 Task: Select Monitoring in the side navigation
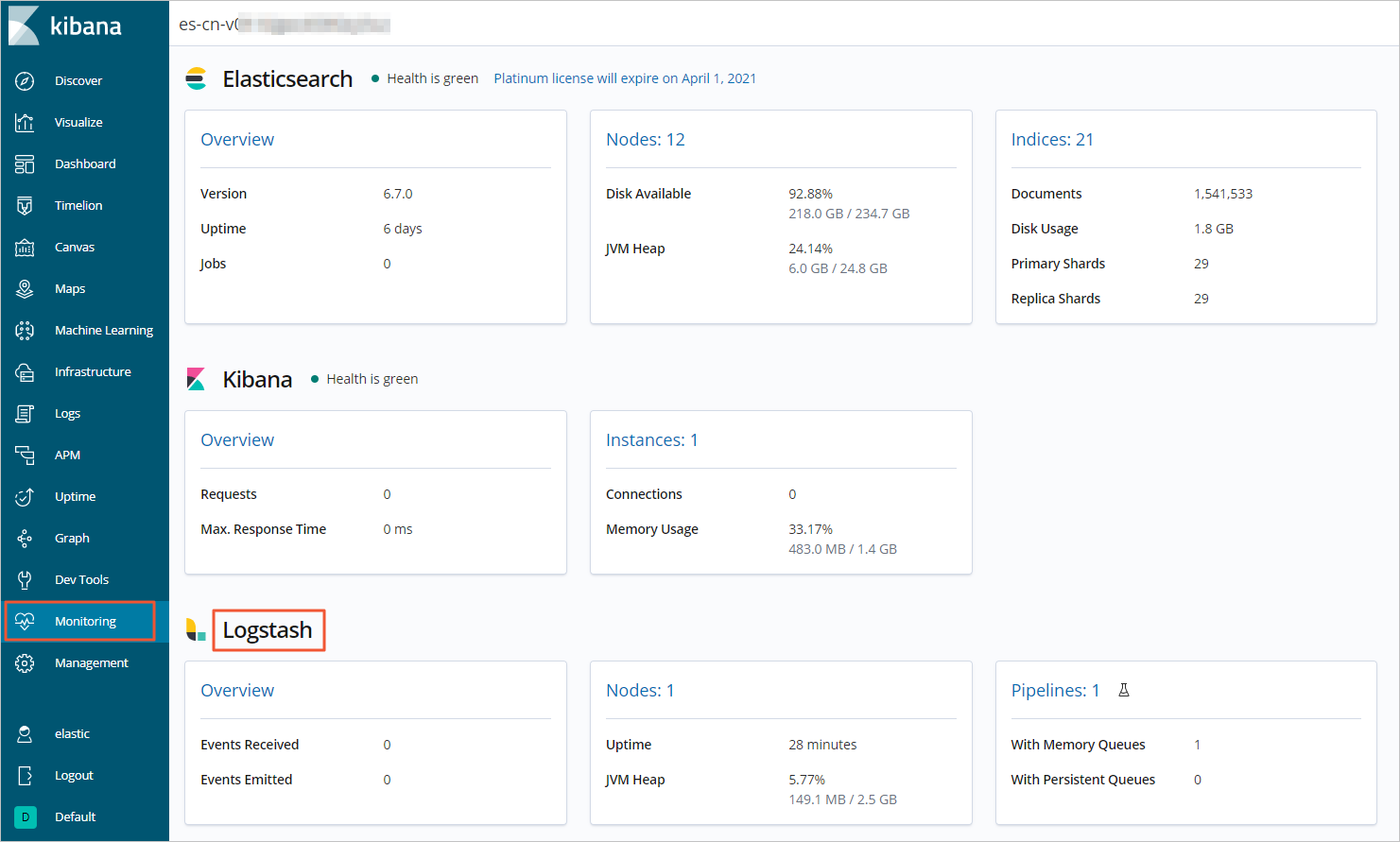[x=85, y=622]
